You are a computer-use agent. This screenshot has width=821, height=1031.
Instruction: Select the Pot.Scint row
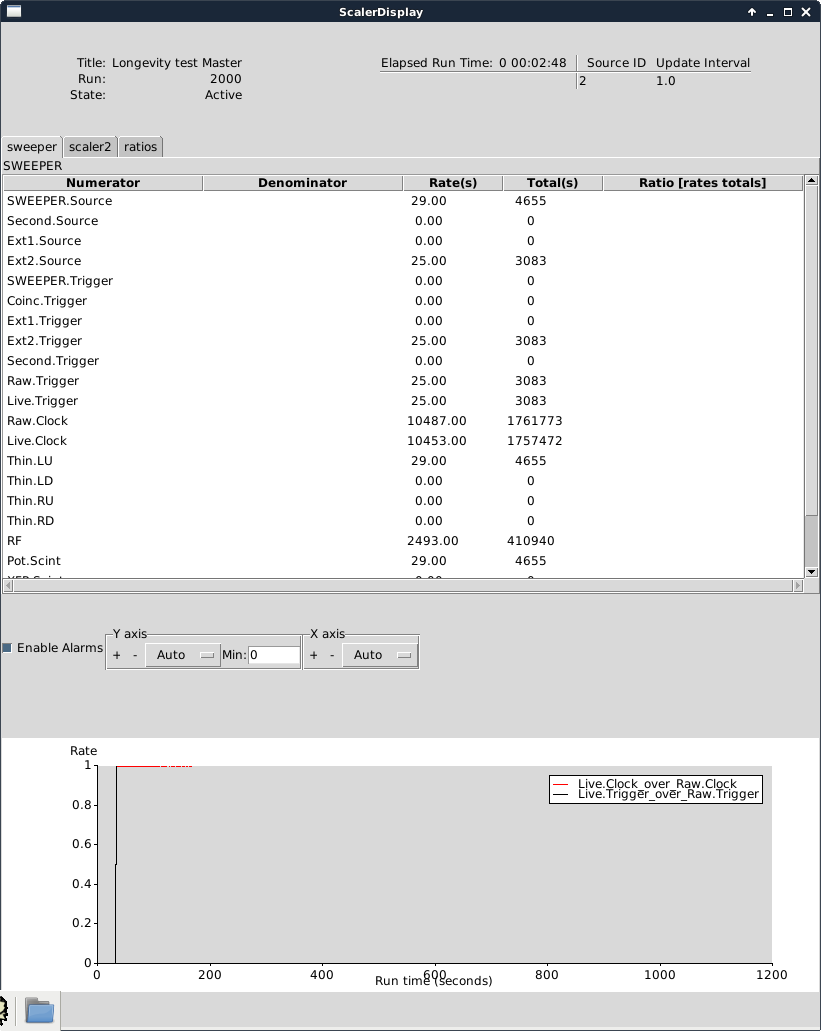[404, 561]
